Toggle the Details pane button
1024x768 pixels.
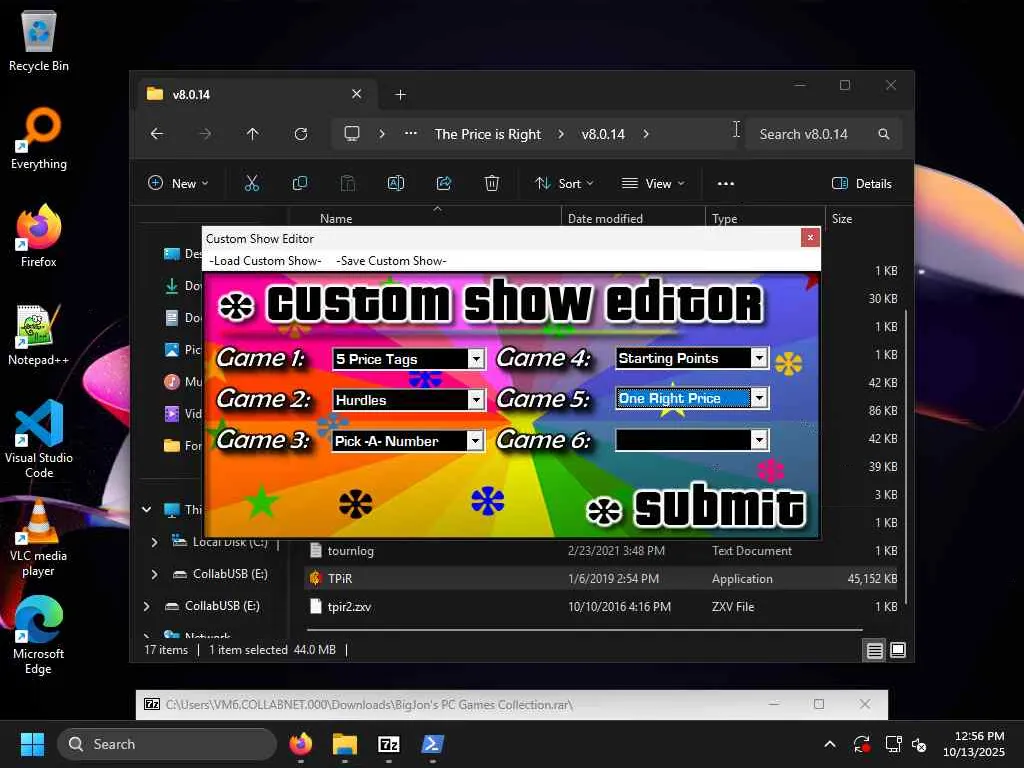pos(862,184)
